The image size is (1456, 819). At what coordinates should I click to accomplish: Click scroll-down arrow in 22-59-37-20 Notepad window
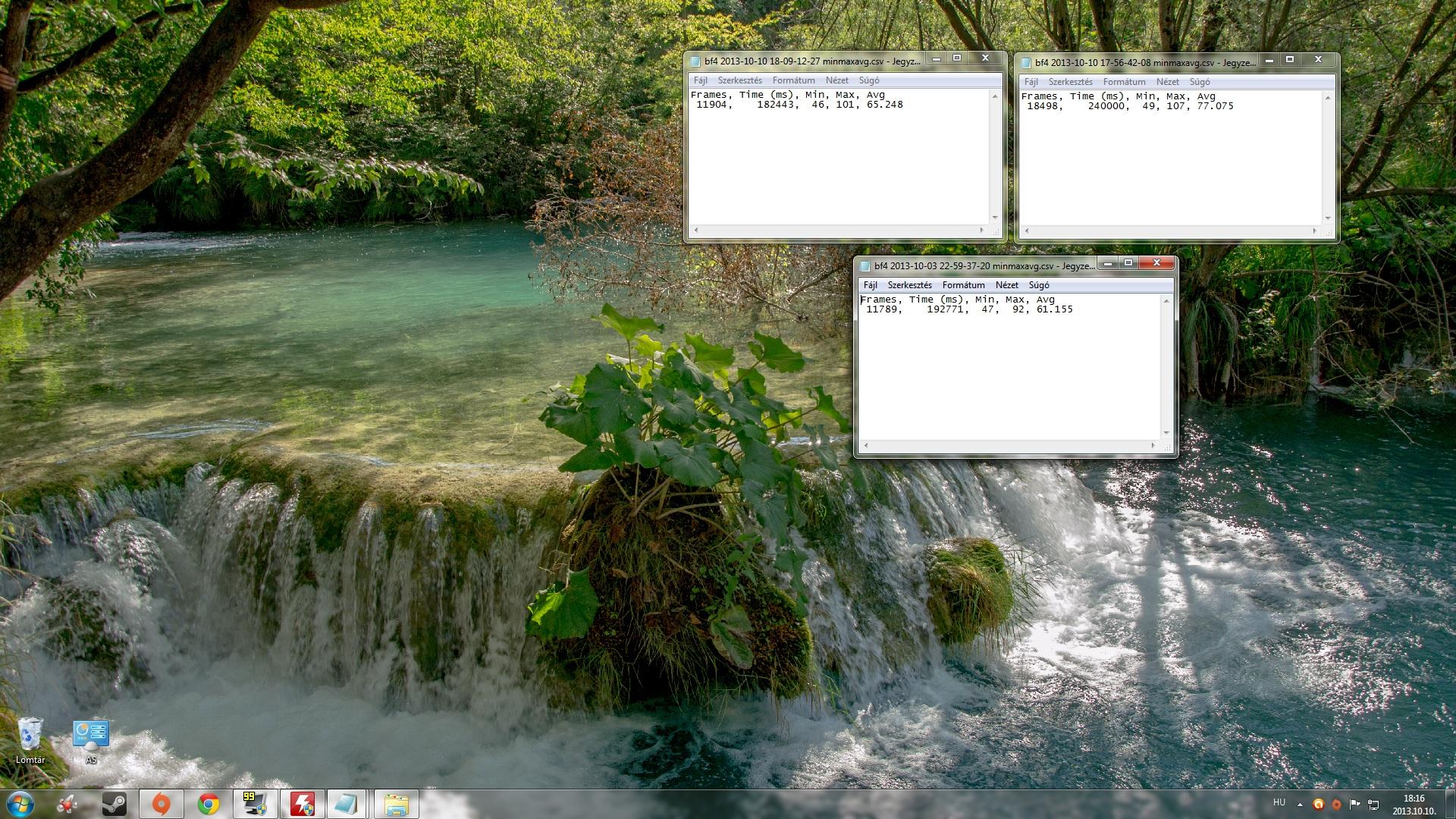[x=1166, y=432]
